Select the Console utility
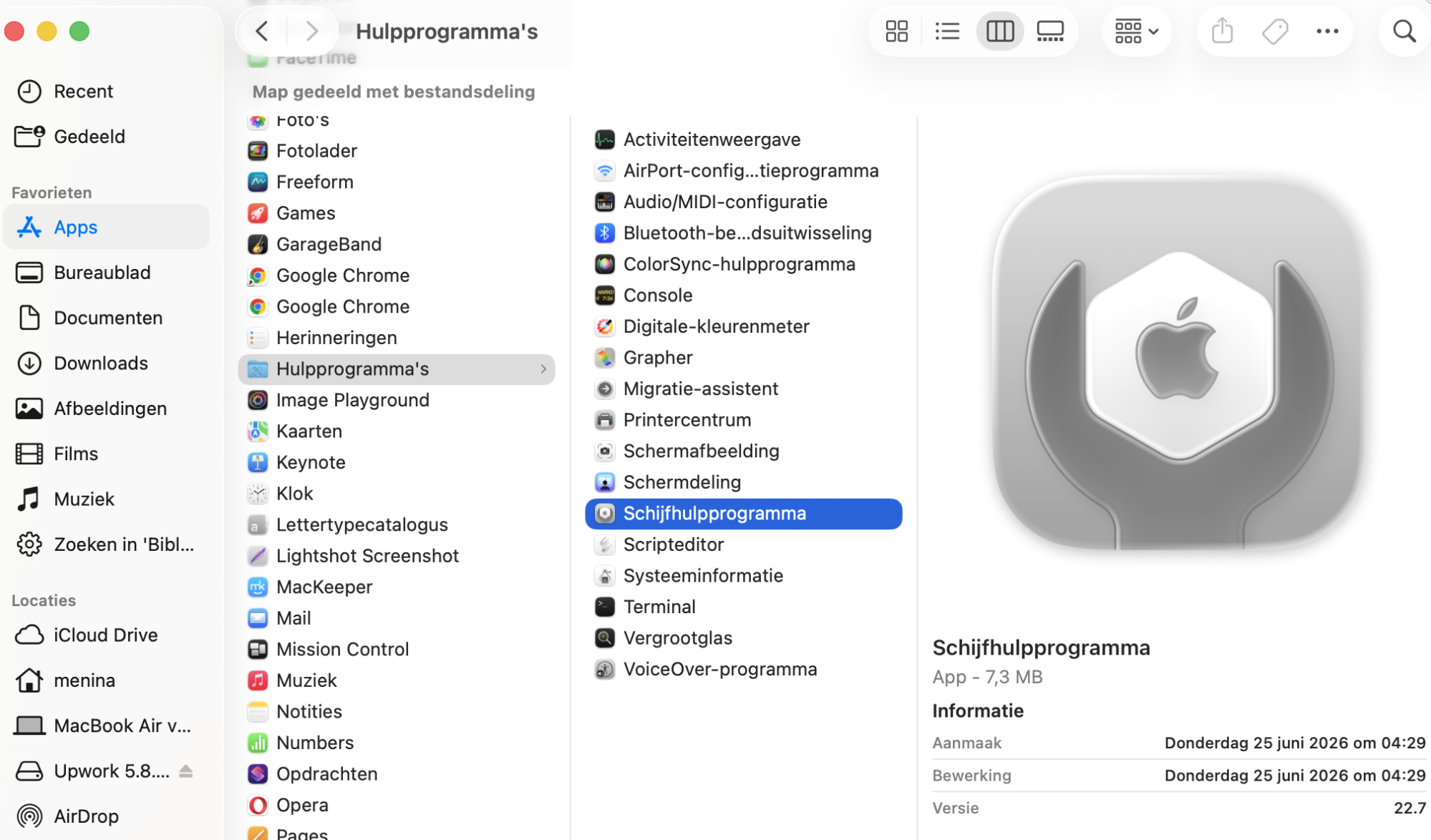The width and height of the screenshot is (1431, 840). (x=743, y=295)
